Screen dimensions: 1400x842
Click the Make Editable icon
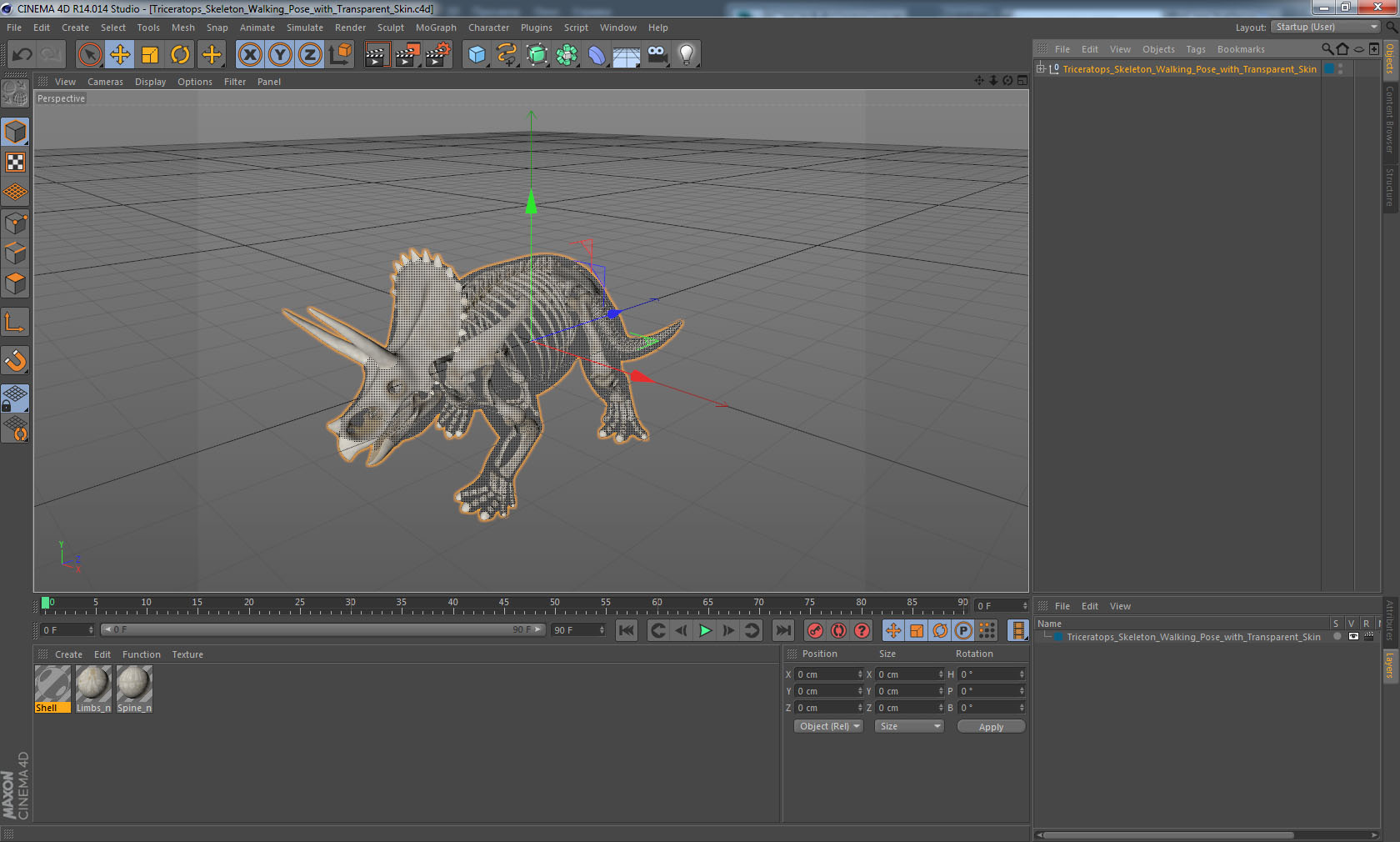click(x=15, y=93)
